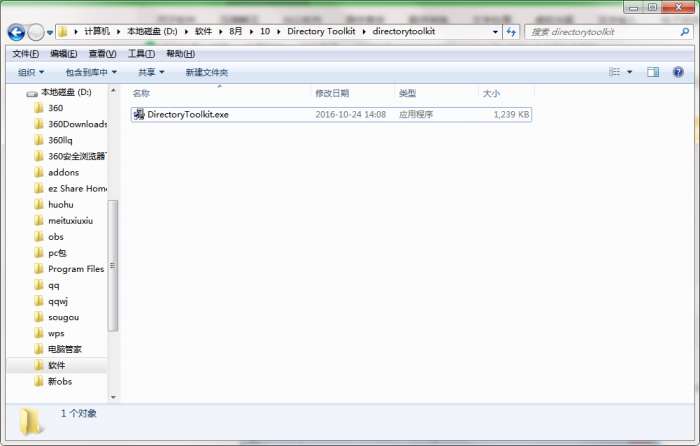Click the 1,239 KB size cell
Screen dimensions: 700x446
pos(511,115)
